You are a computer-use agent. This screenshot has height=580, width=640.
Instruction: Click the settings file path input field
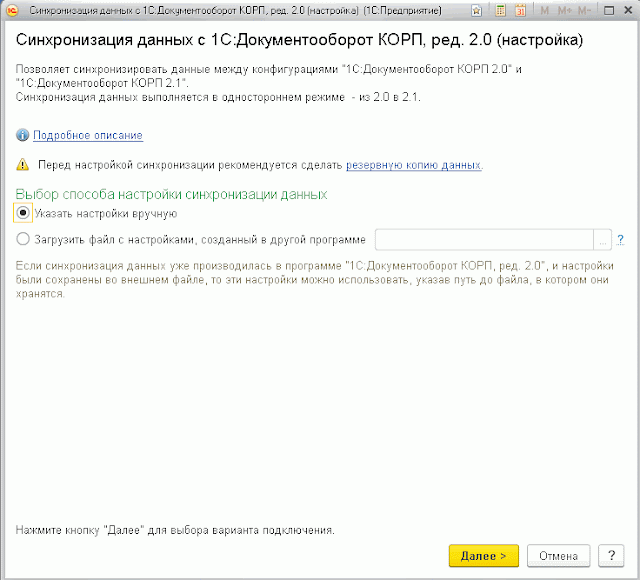(484, 240)
